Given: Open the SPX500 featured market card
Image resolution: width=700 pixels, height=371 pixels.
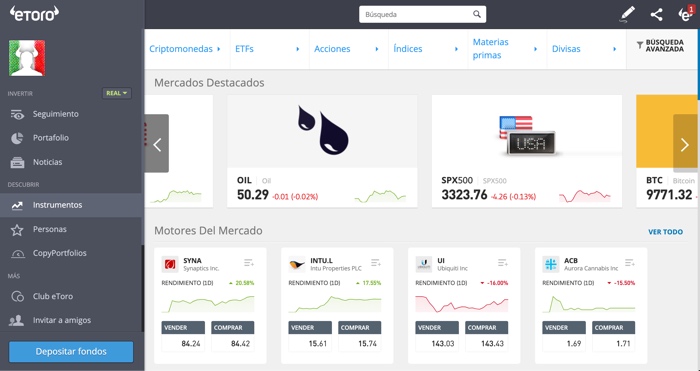Looking at the screenshot, I should 527,151.
